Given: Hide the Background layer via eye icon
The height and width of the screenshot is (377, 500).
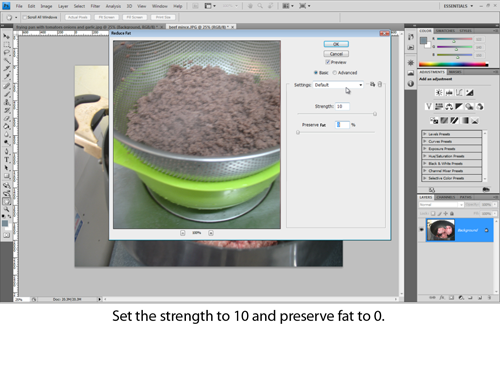Looking at the screenshot, I should tap(422, 230).
